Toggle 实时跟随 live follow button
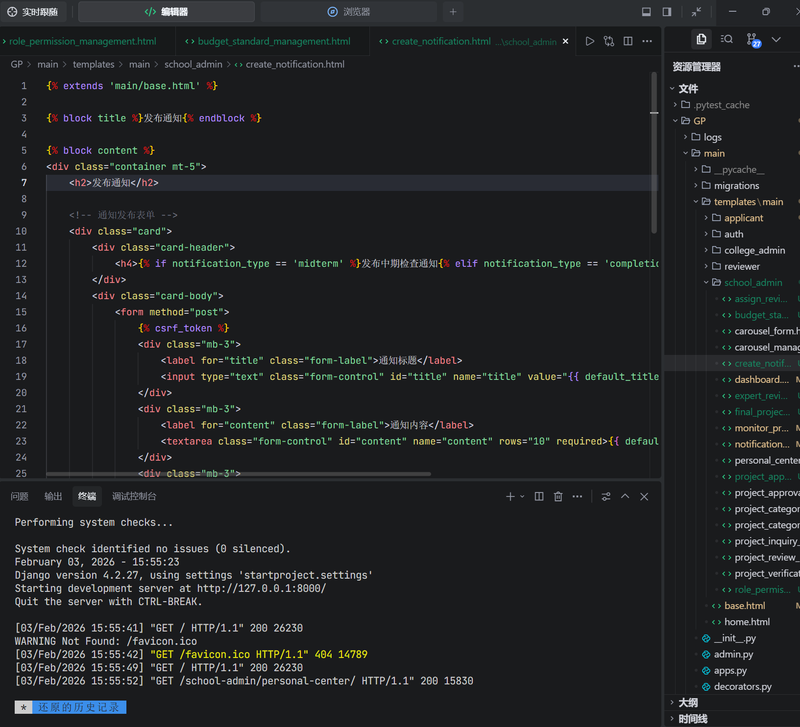The image size is (800, 727). pos(34,12)
